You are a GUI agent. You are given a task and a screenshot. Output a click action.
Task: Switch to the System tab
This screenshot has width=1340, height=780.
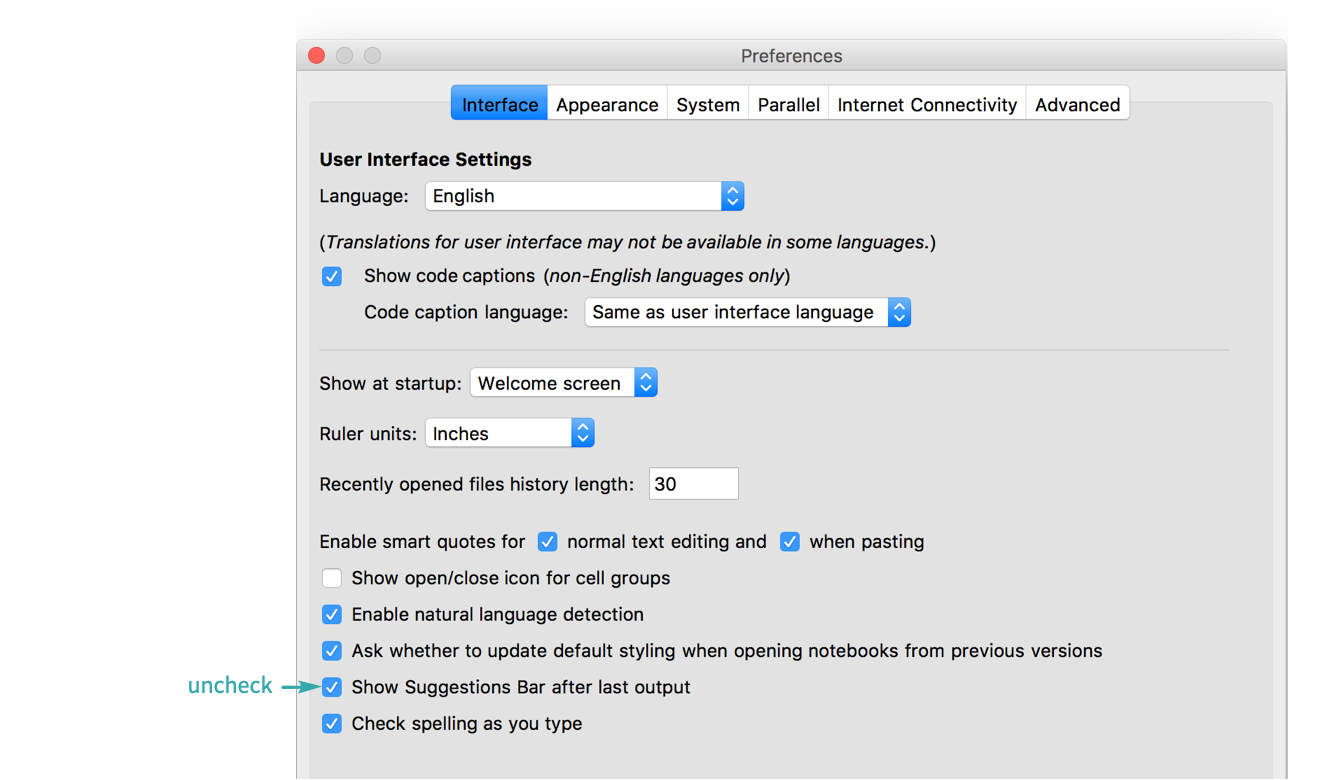point(707,104)
